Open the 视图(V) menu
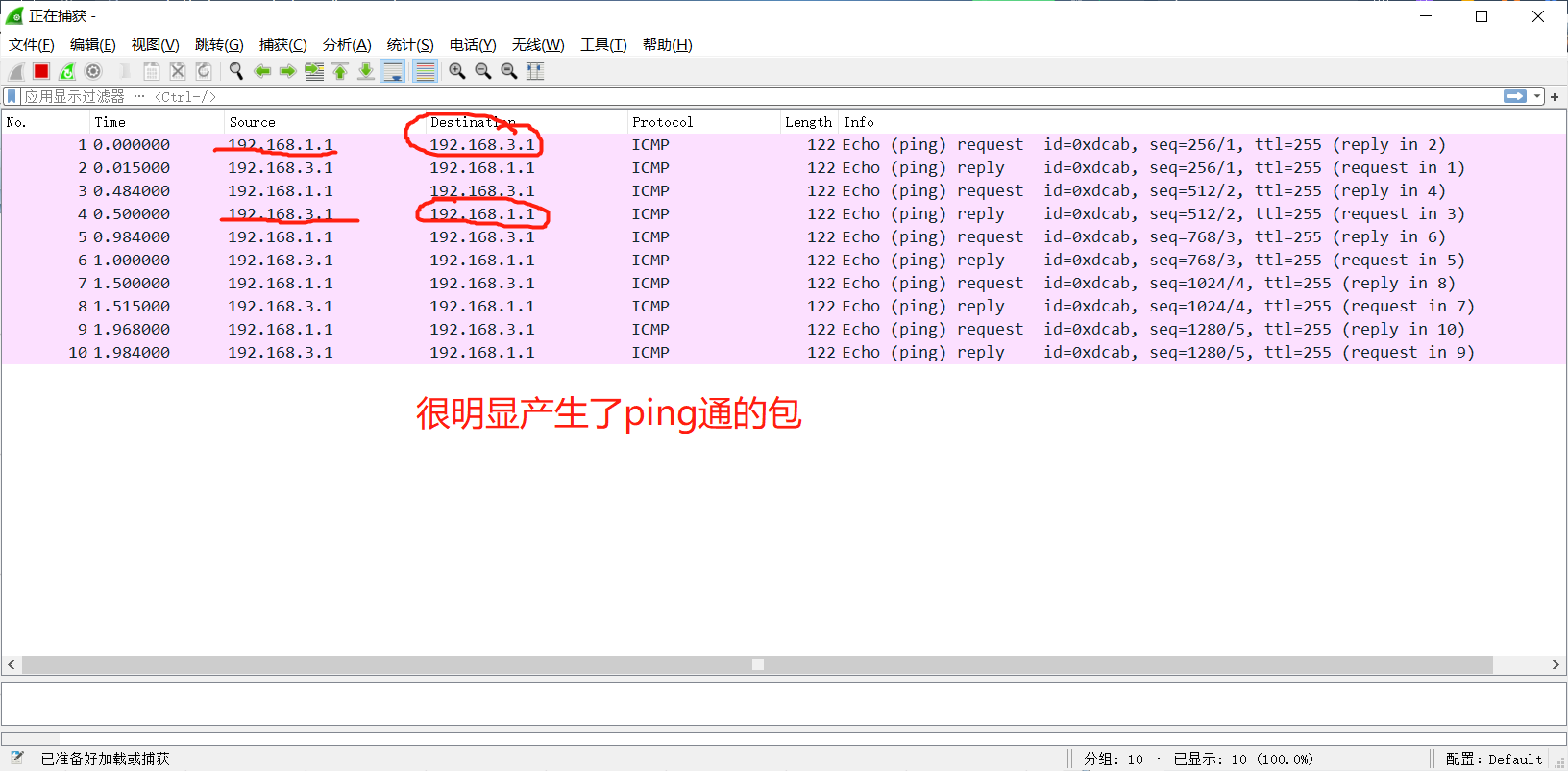1568x771 pixels. 156,44
